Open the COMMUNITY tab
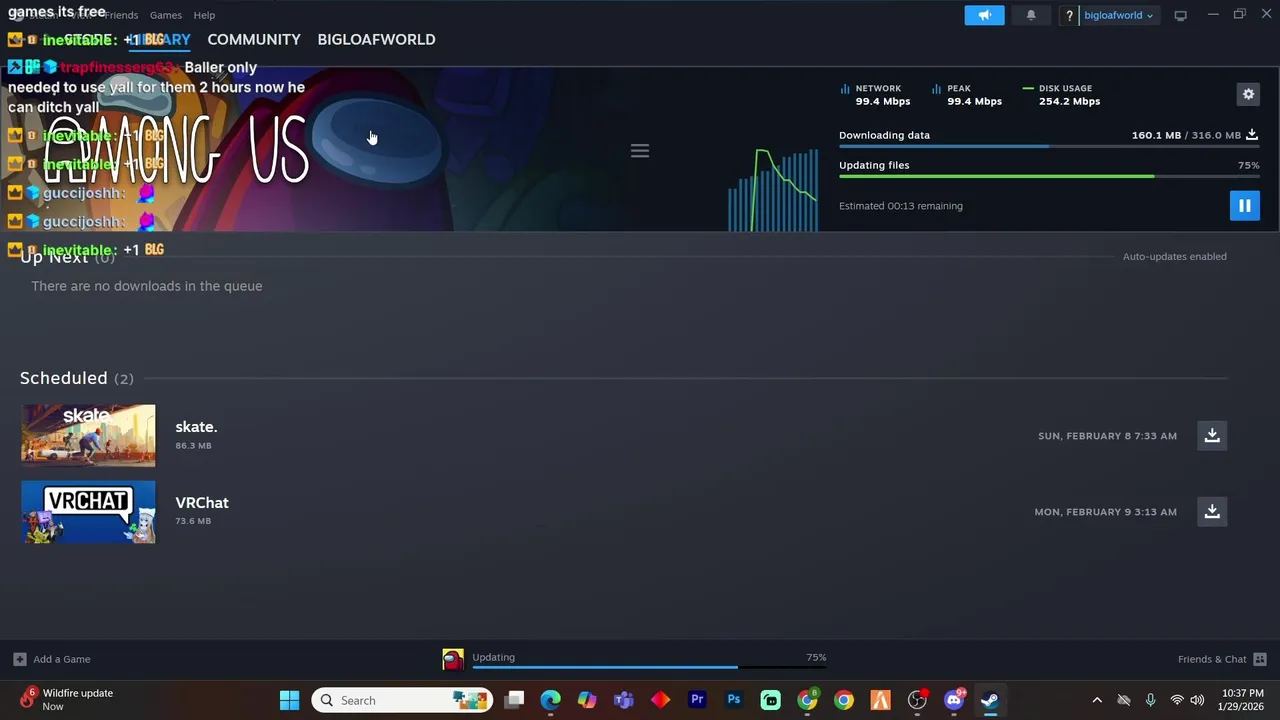 (254, 39)
